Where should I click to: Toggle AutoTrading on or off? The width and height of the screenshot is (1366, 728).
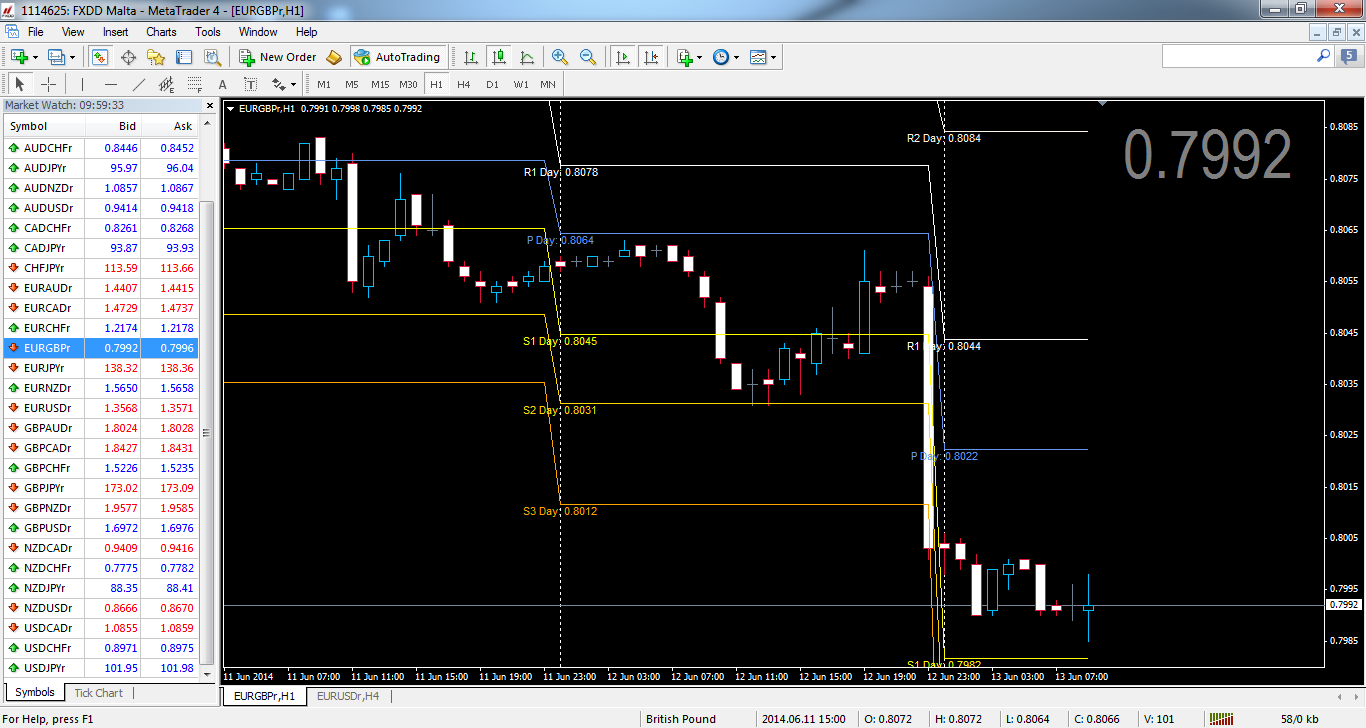397,57
